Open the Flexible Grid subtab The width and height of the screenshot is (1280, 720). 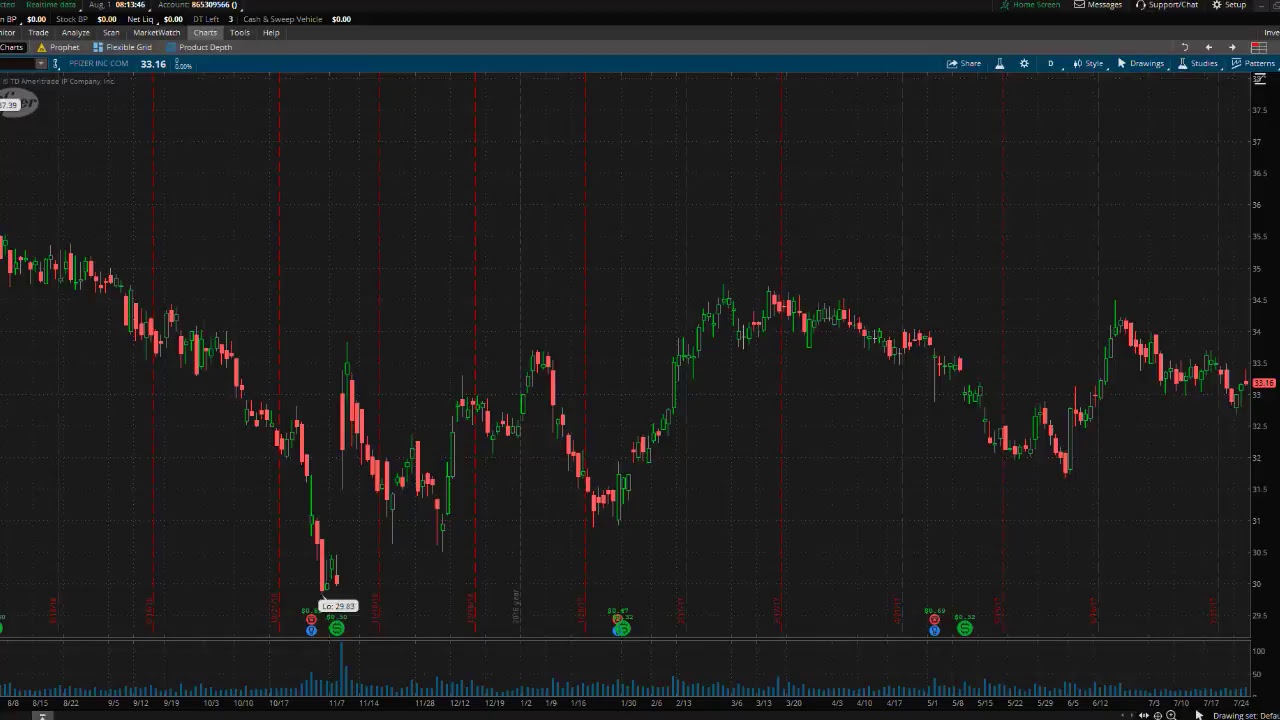coord(122,47)
